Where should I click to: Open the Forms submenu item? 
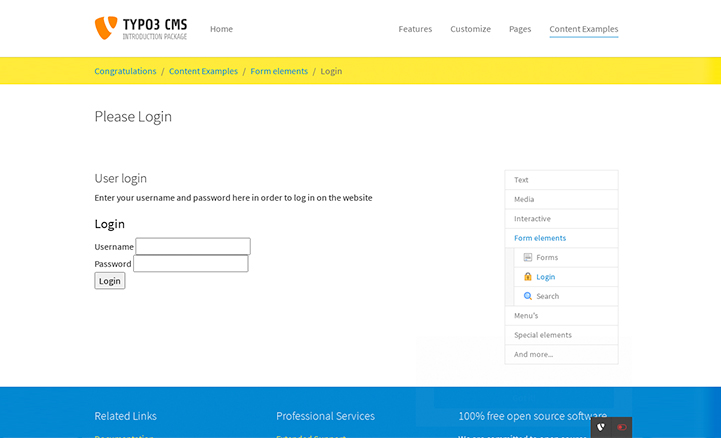566,257
